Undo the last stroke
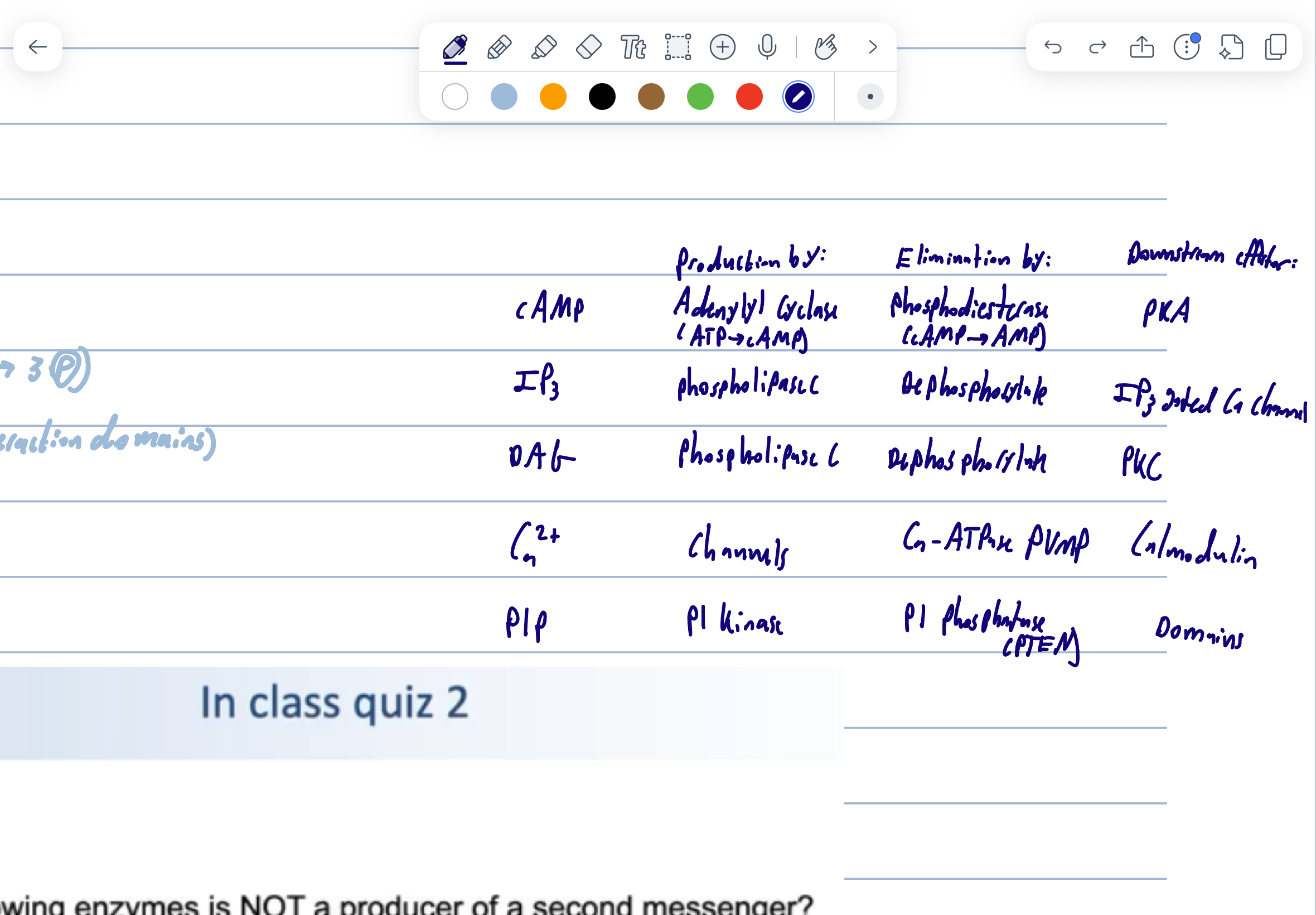Viewport: 1316px width, 915px height. click(1053, 47)
